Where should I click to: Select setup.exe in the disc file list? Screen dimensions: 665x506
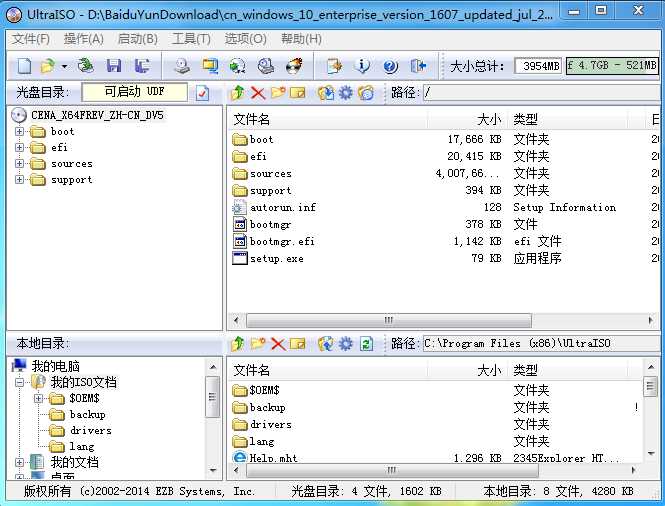[276, 258]
